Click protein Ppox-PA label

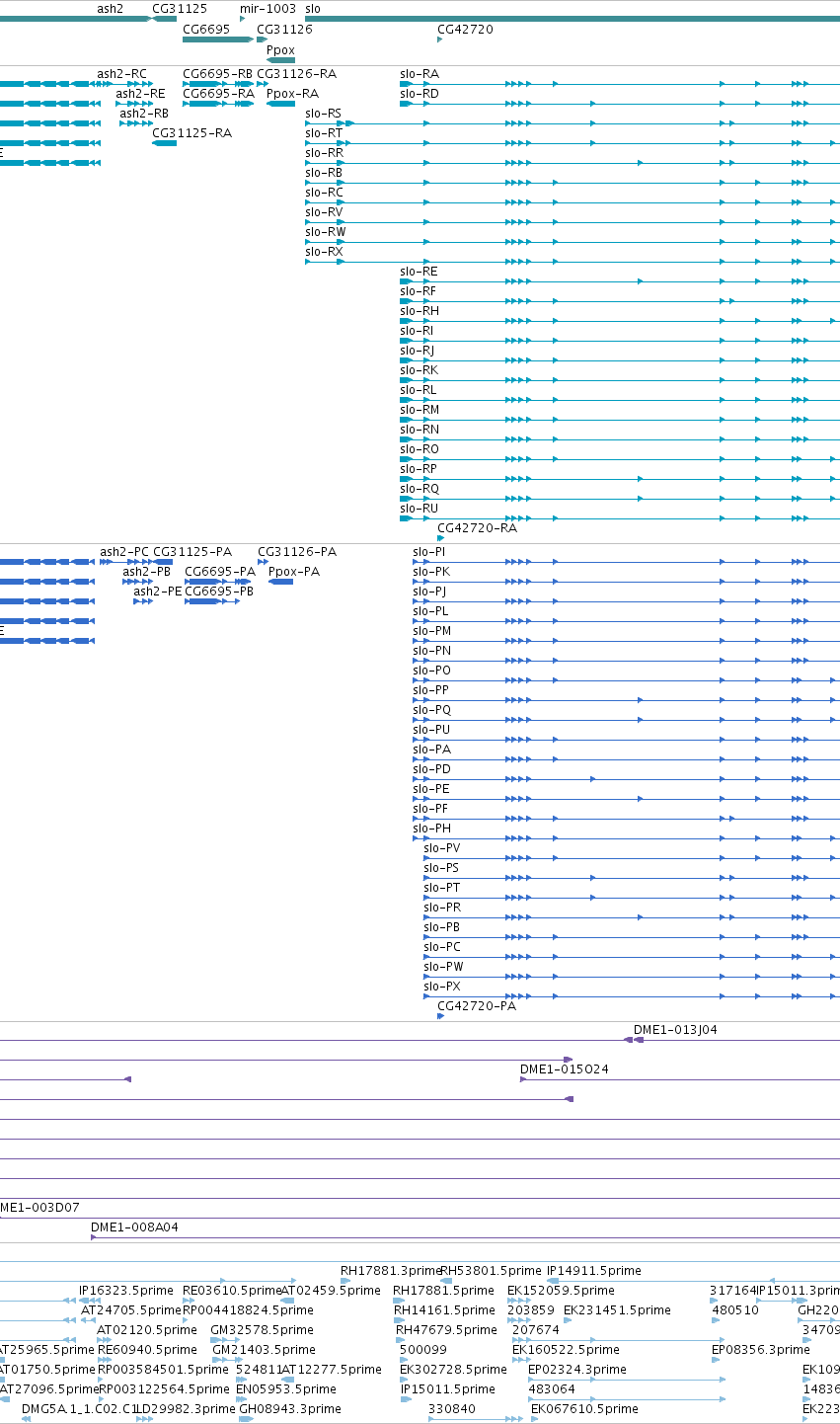click(x=294, y=572)
